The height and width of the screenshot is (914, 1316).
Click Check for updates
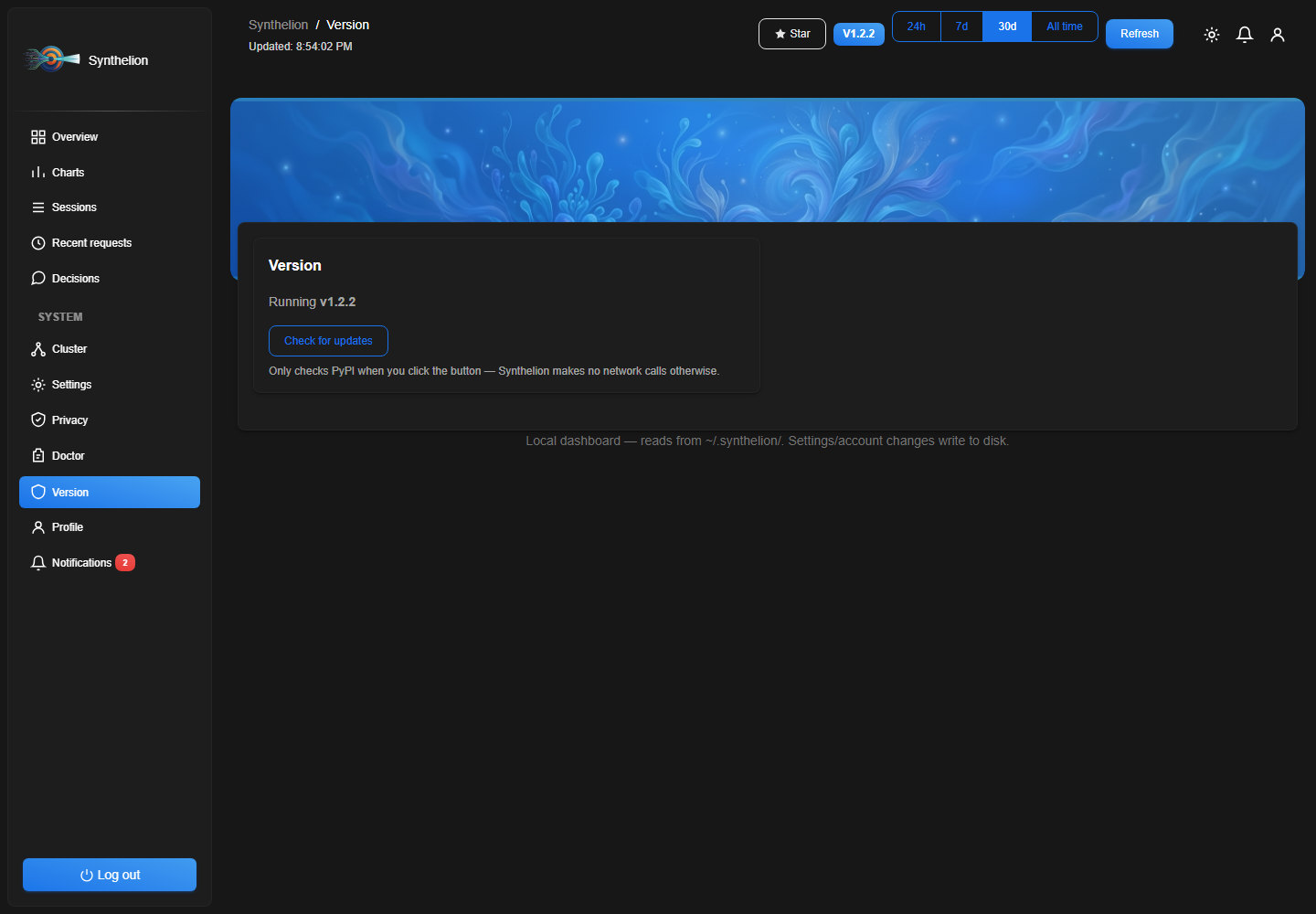coord(328,341)
